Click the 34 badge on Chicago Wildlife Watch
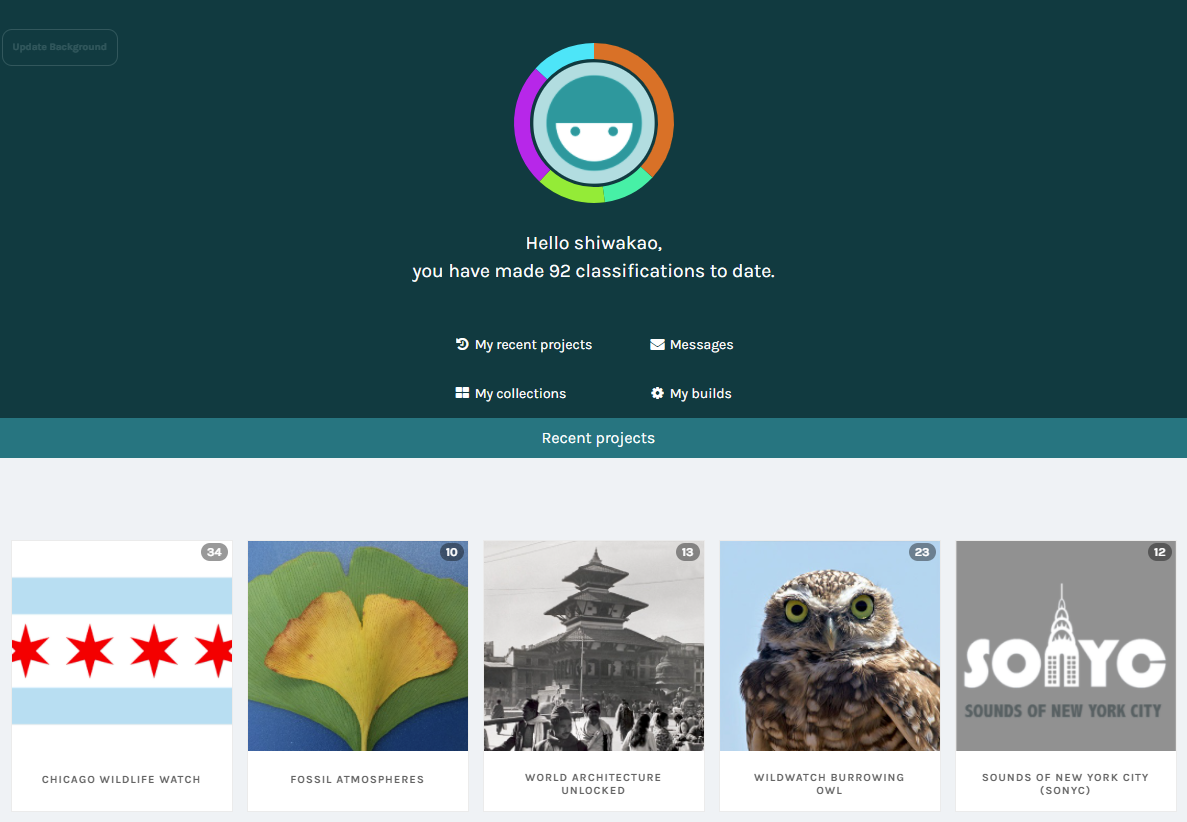 (x=214, y=552)
